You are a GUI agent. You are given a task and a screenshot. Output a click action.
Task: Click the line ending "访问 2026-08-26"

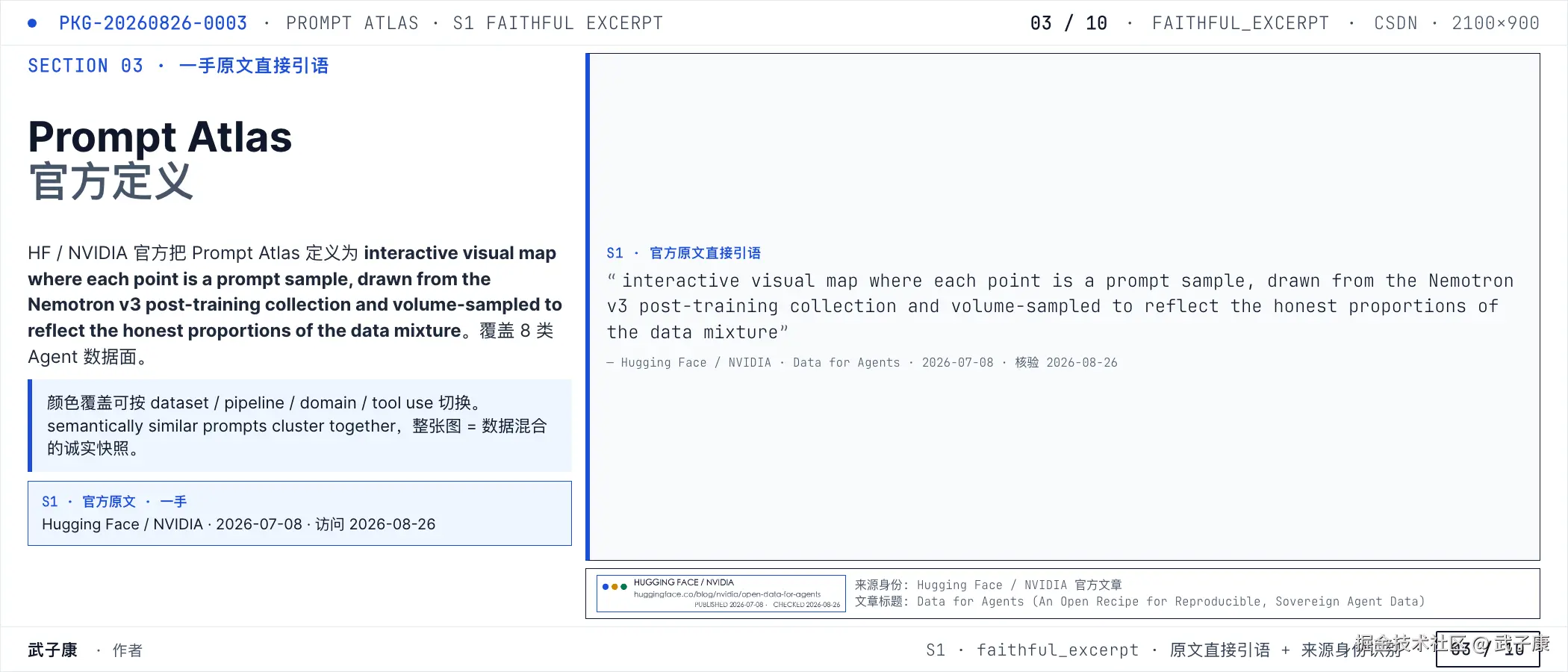tap(238, 524)
